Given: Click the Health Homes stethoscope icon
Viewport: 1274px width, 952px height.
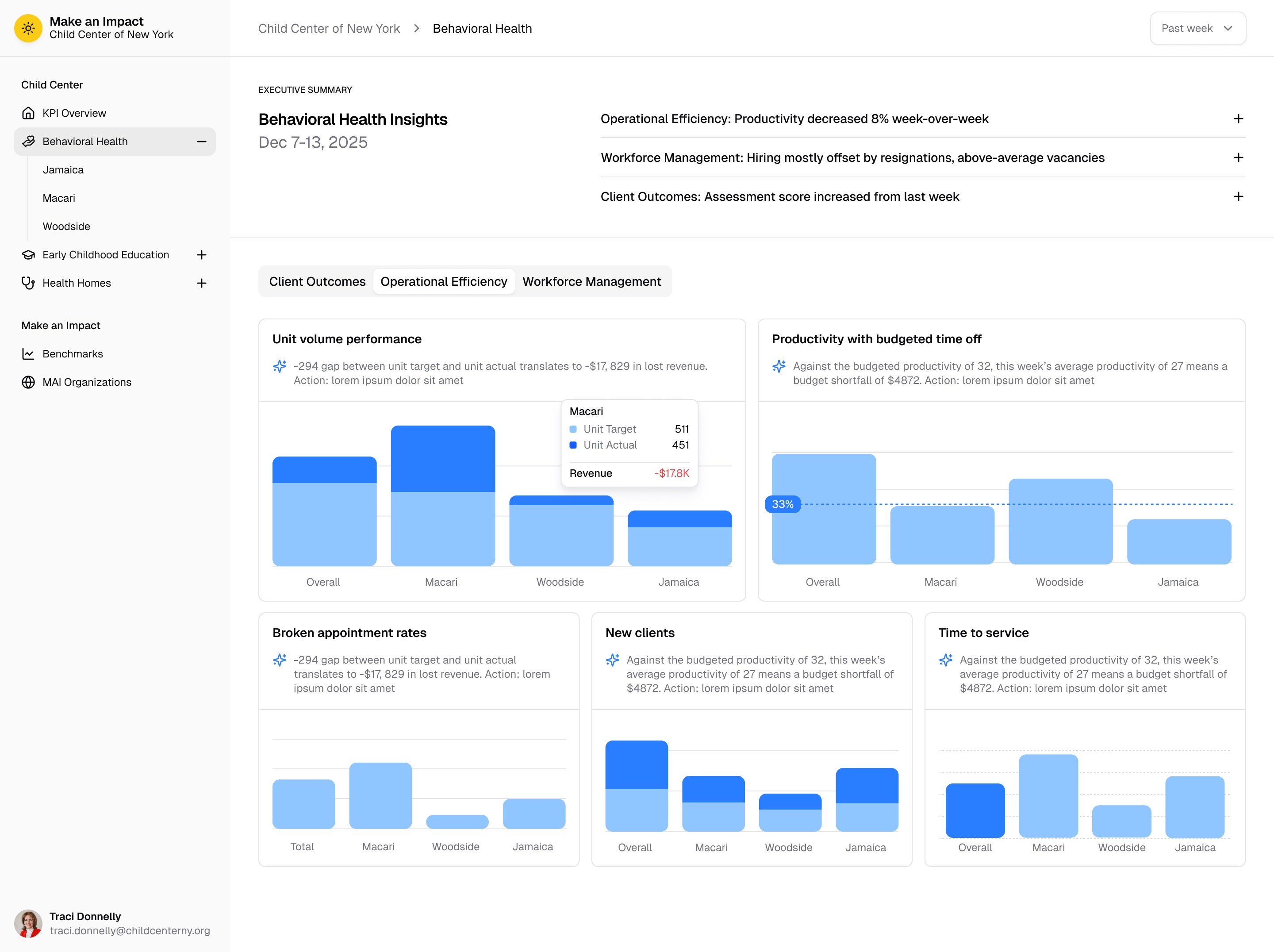Looking at the screenshot, I should click(x=29, y=283).
